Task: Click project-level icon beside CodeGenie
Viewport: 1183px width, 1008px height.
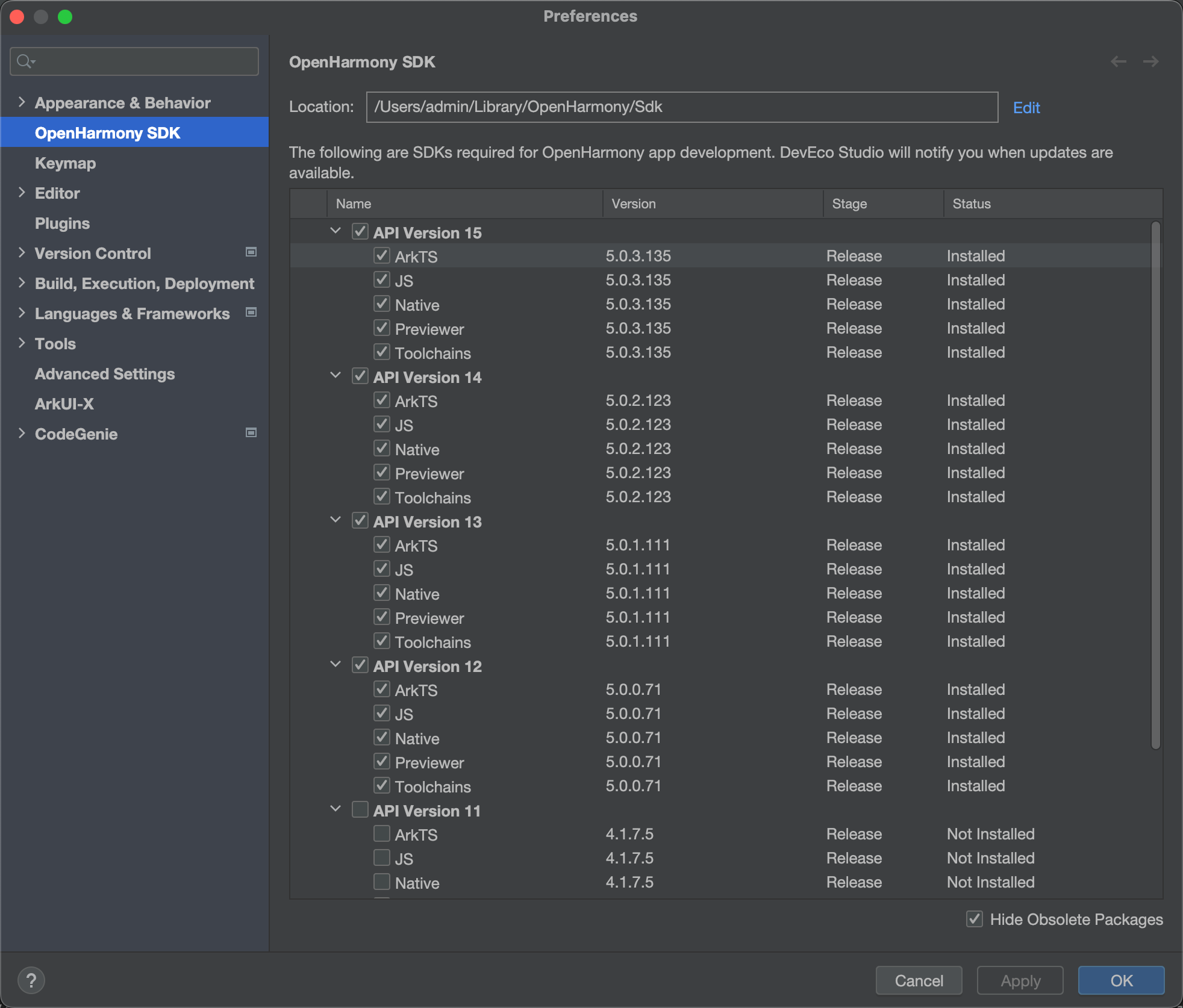Action: point(251,433)
